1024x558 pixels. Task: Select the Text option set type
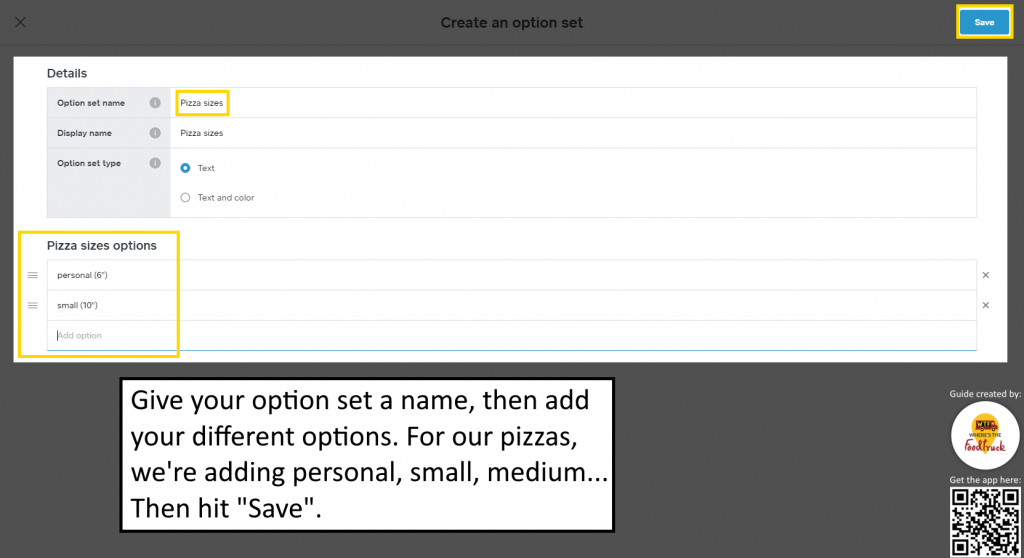[185, 168]
